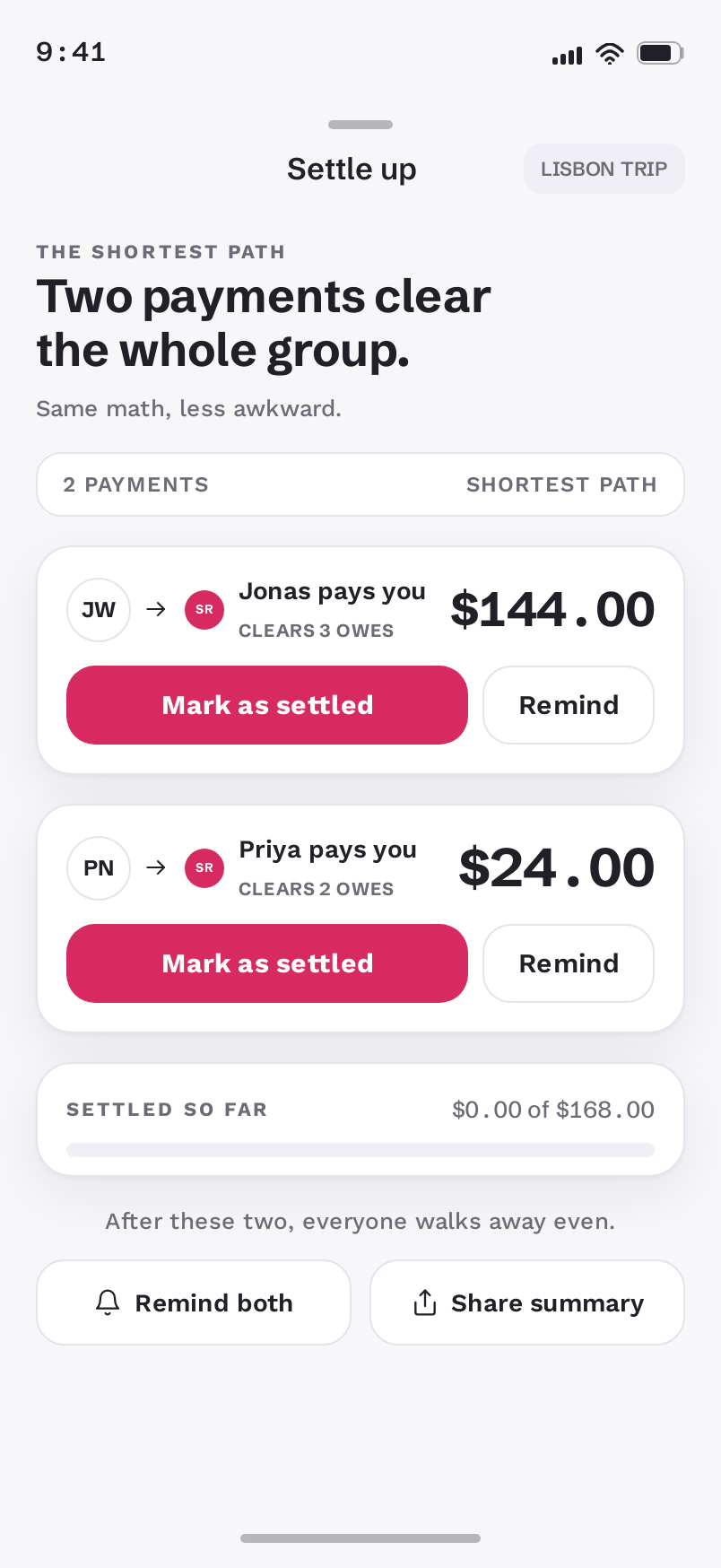Tap the PN avatar for Priya
This screenshot has height=1568, width=721.
pos(99,868)
